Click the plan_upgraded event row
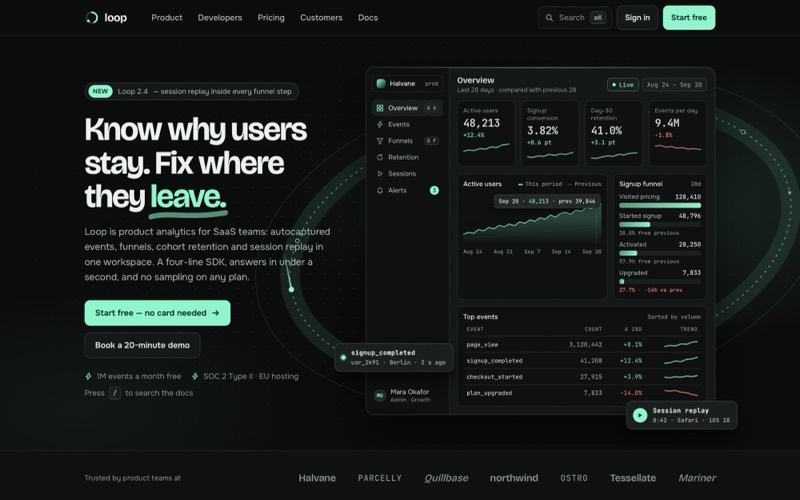The height and width of the screenshot is (500, 800). pyautogui.click(x=582, y=393)
